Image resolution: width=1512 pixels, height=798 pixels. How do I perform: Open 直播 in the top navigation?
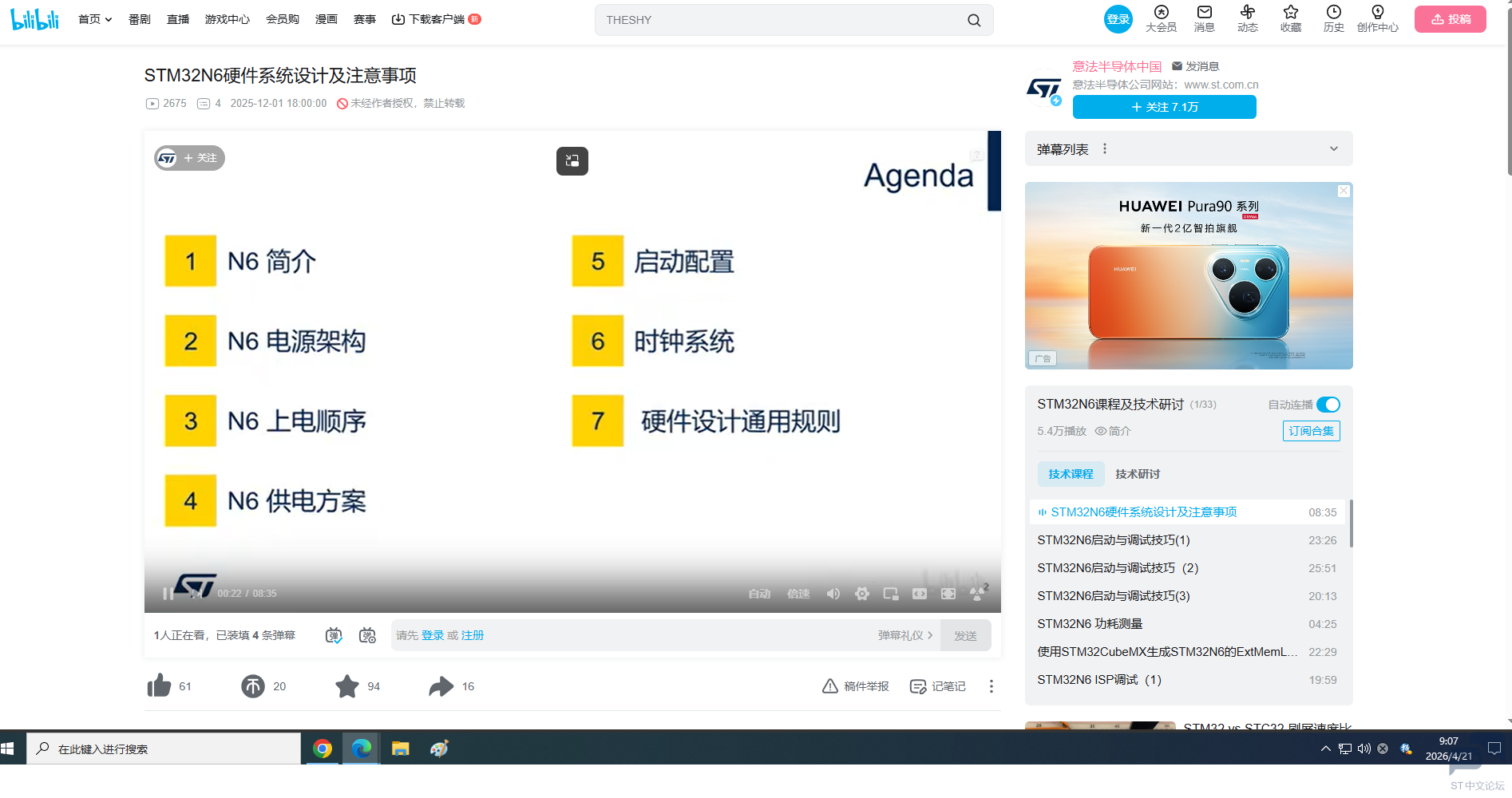[178, 19]
